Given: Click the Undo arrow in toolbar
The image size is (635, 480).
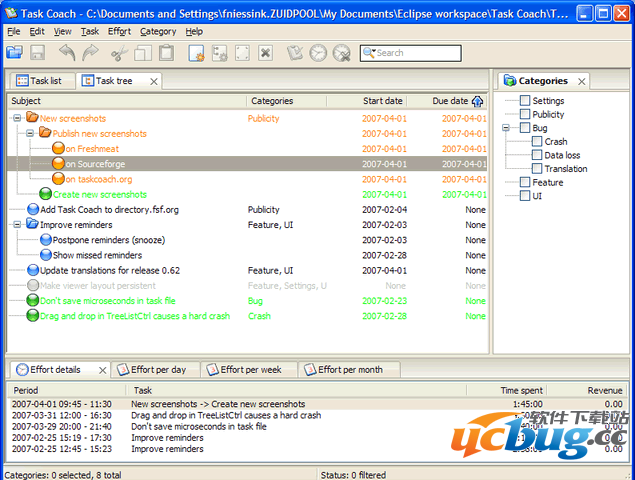Looking at the screenshot, I should [66, 53].
